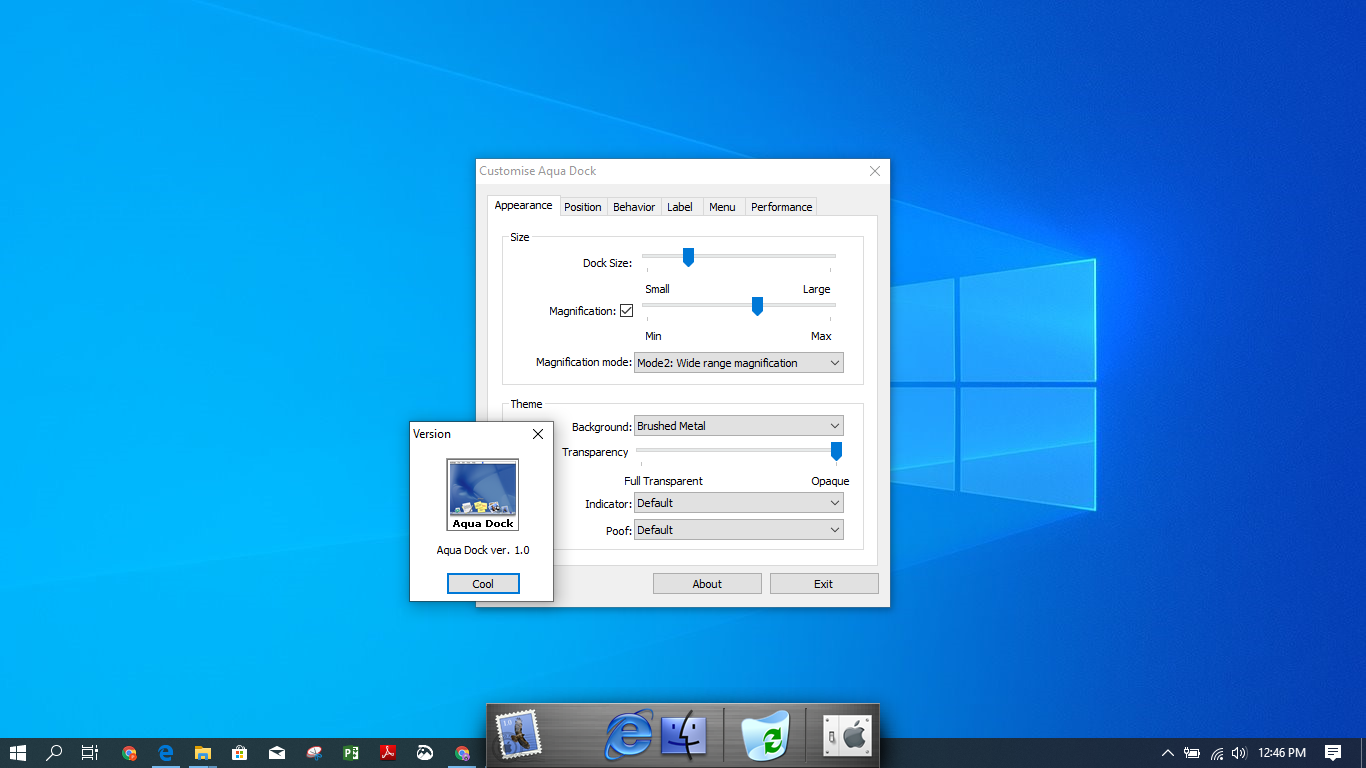This screenshot has height=768, width=1366.
Task: Expand the Magnification mode dropdown
Action: (738, 363)
